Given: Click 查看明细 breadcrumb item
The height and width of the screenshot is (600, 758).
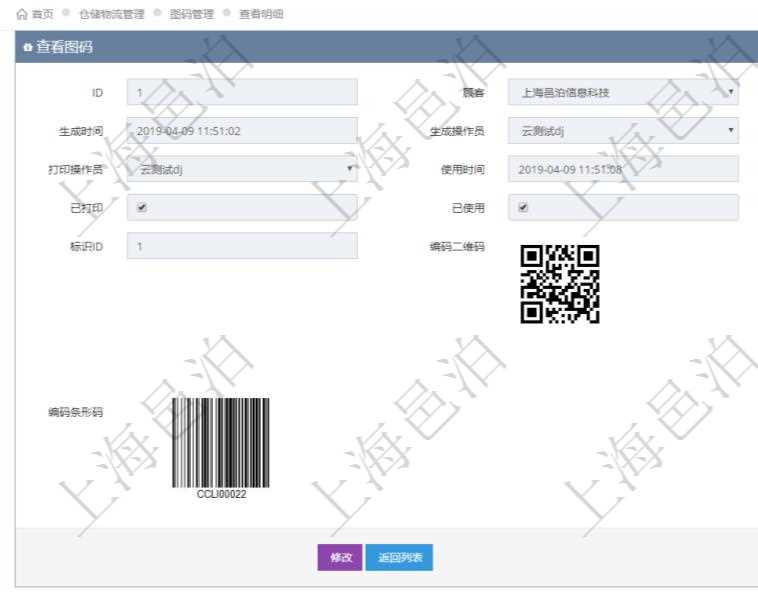Looking at the screenshot, I should click(x=260, y=15).
